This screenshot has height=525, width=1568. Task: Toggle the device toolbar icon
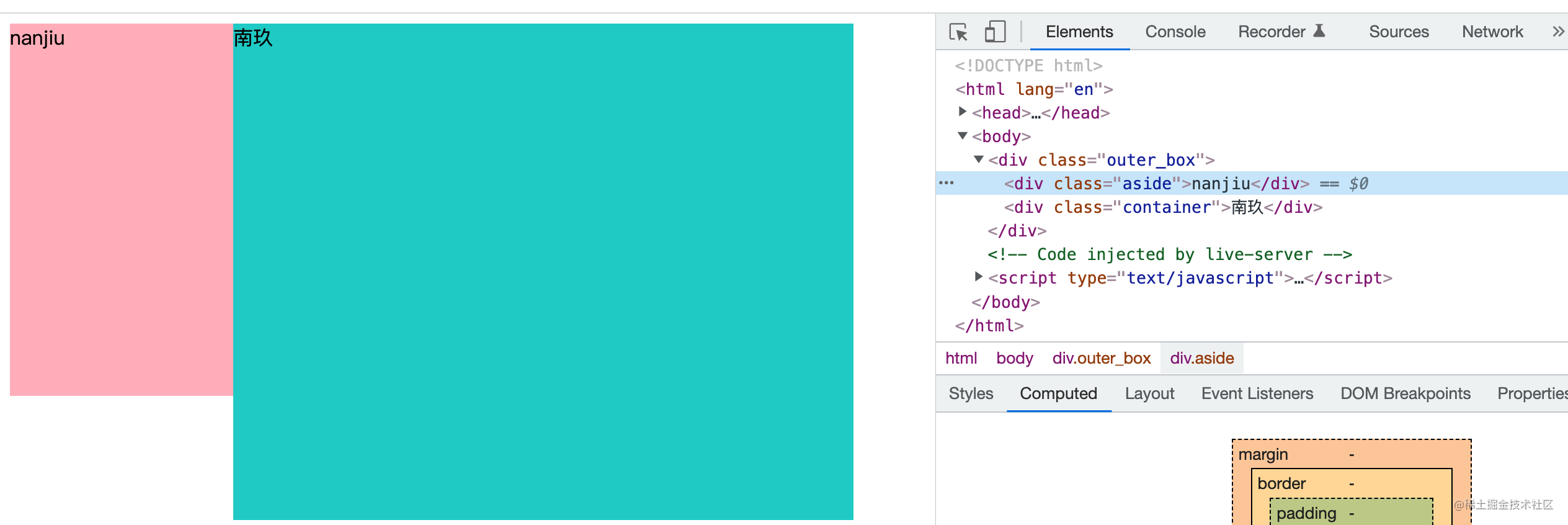coord(995,32)
